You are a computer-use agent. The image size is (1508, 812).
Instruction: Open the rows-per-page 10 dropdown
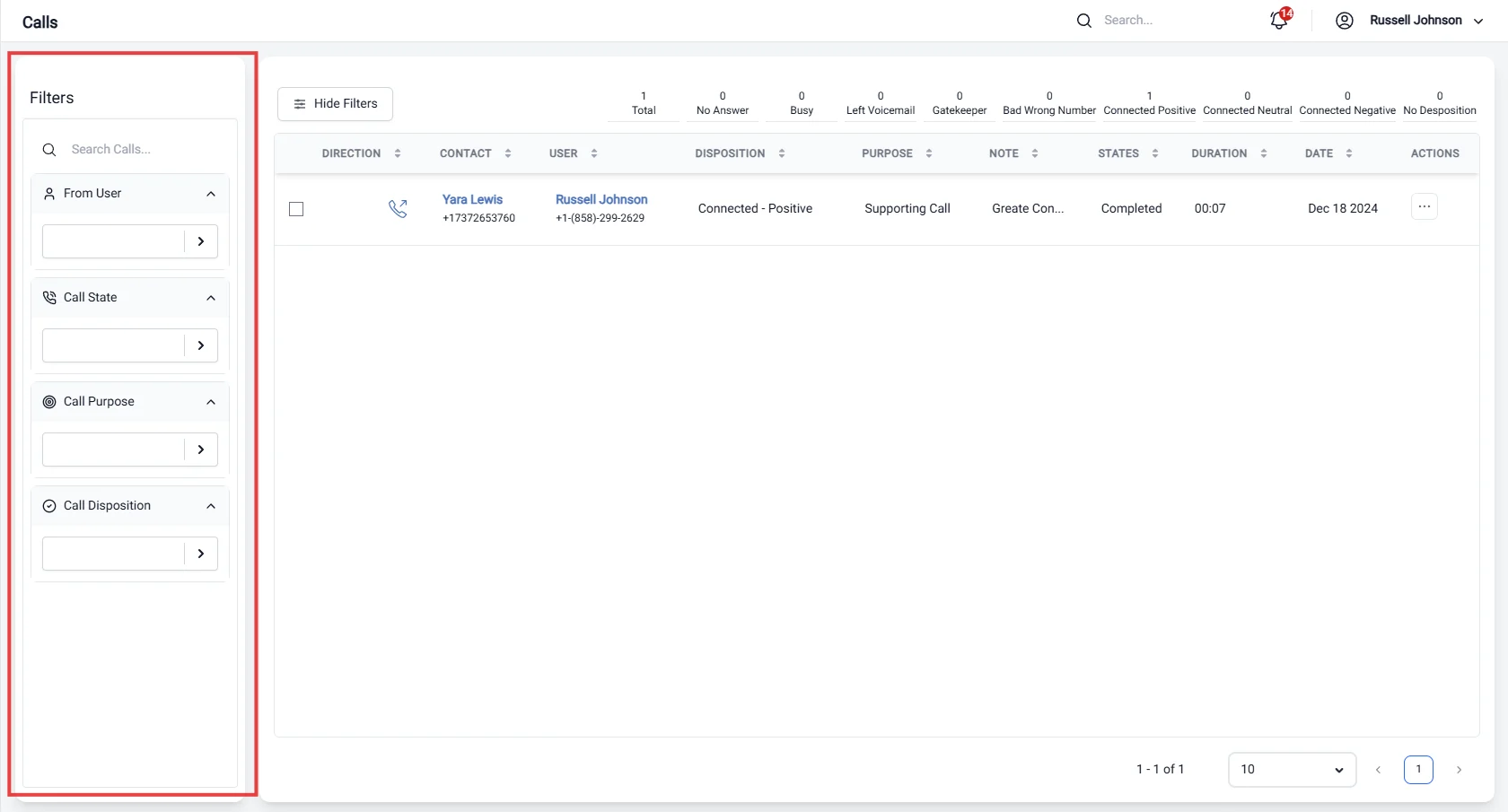pyautogui.click(x=1292, y=770)
